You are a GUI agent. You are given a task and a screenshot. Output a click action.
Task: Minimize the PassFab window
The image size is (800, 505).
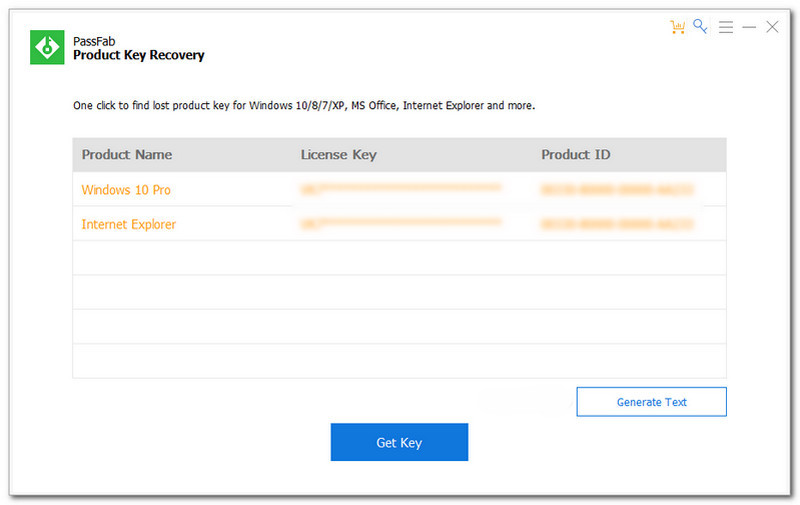tap(749, 28)
